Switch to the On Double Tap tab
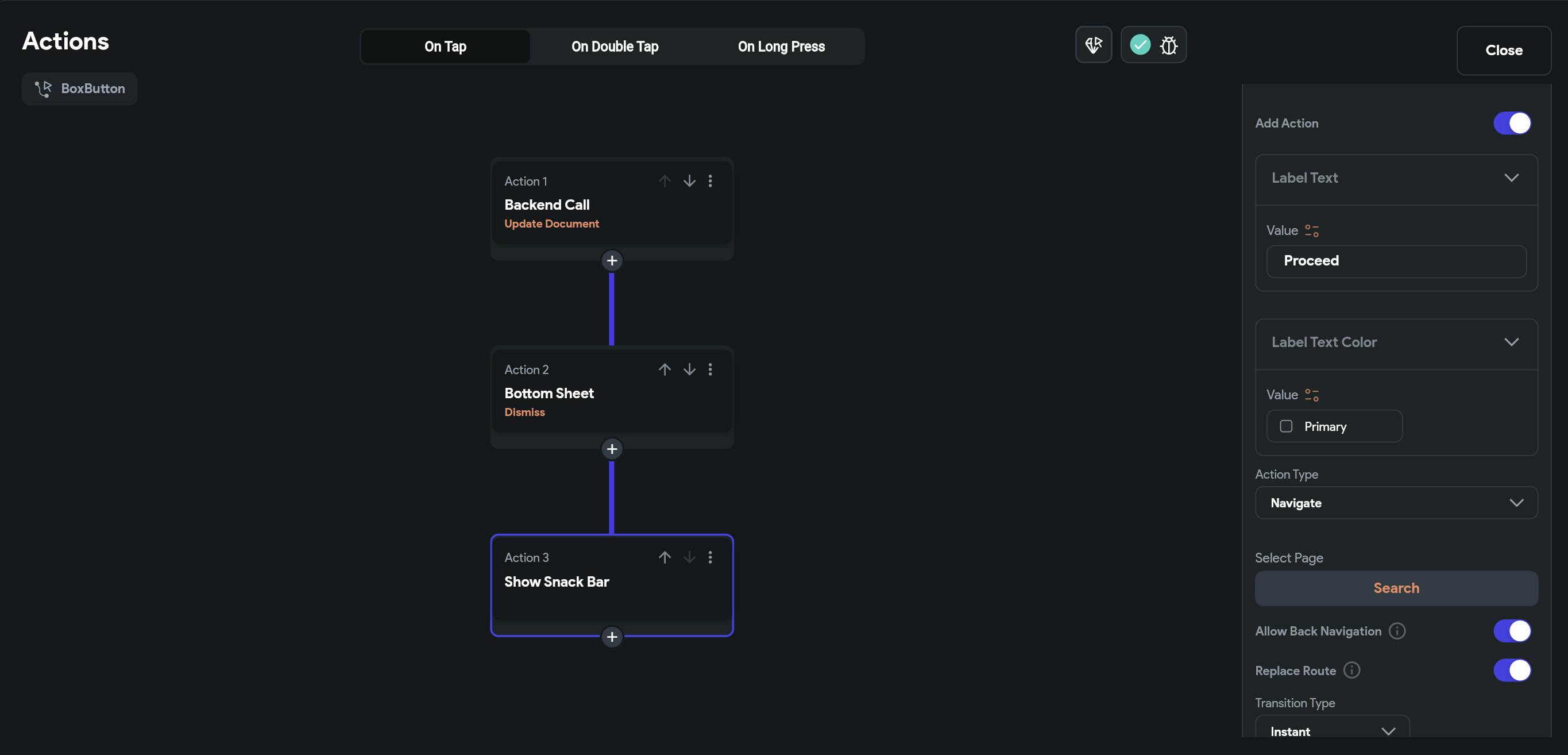1568x755 pixels. click(614, 47)
